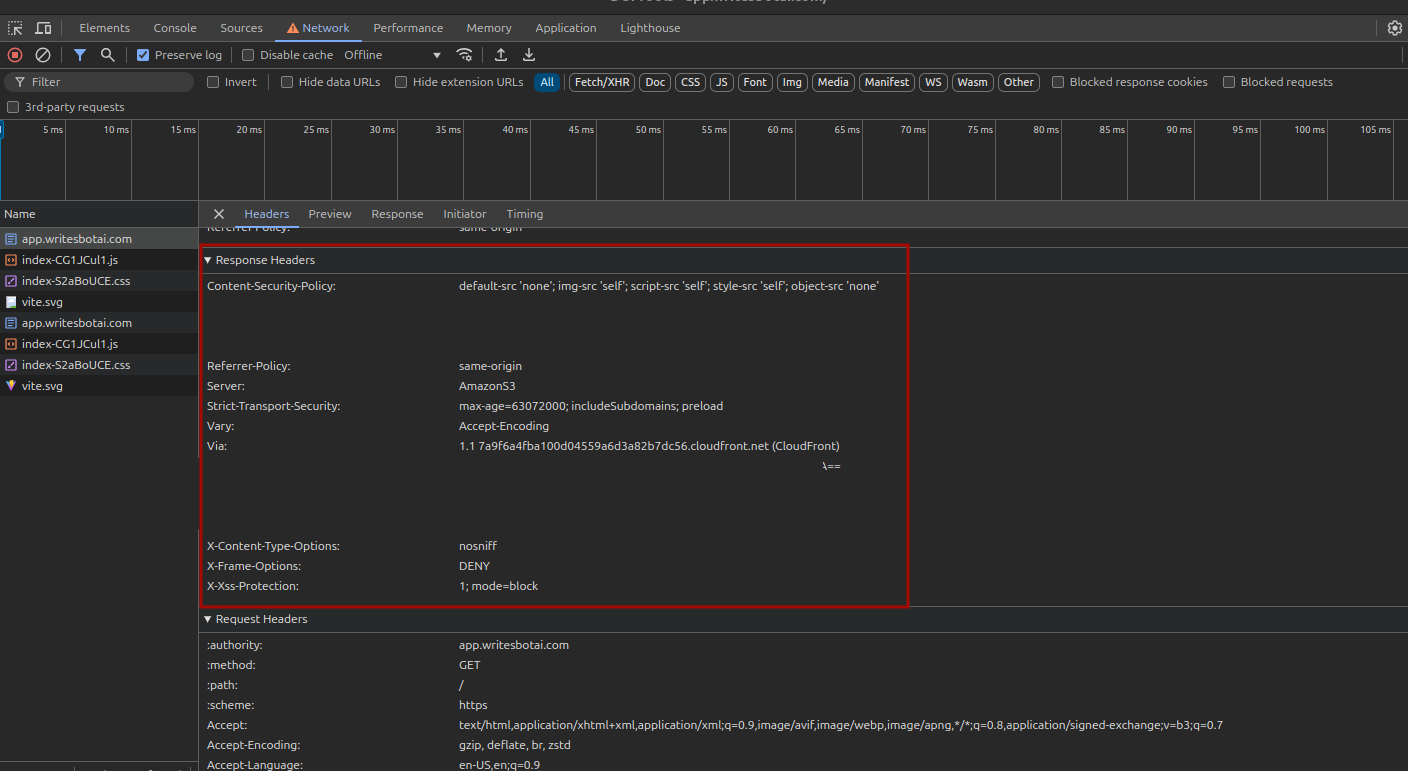Click the record network log icon
The height and width of the screenshot is (771, 1408).
(15, 55)
